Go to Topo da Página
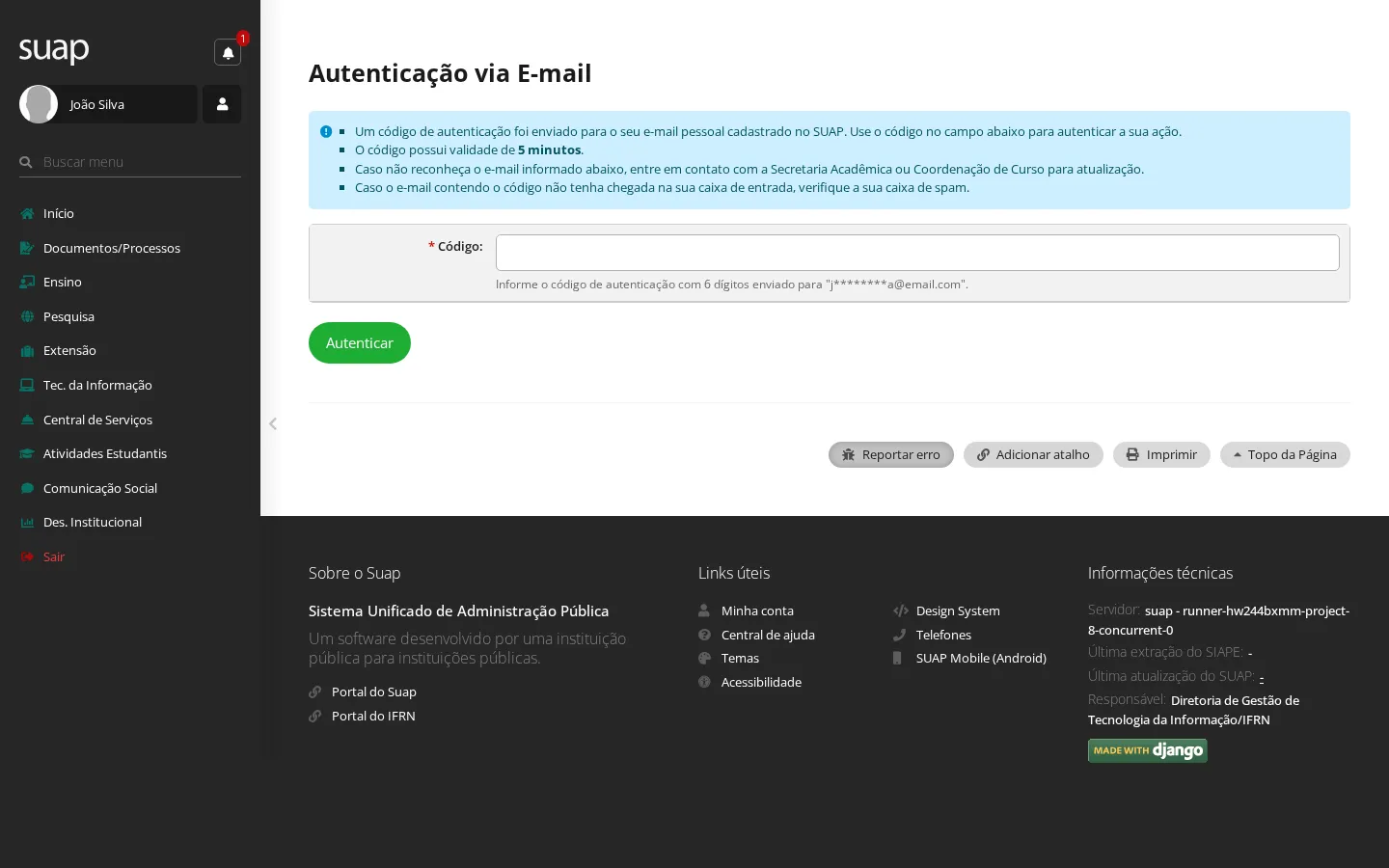1389x868 pixels. [x=1285, y=454]
